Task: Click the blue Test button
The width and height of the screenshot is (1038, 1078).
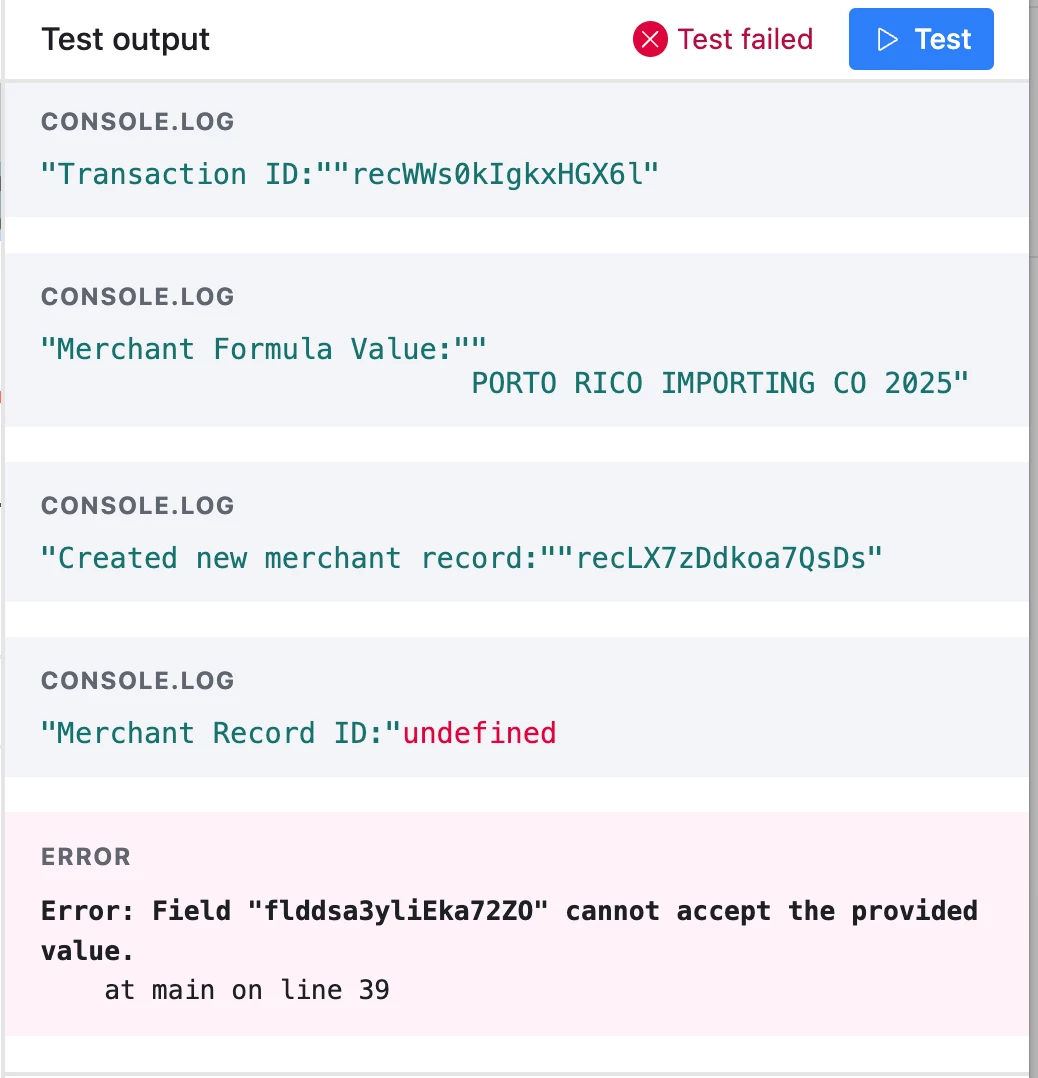Action: click(920, 39)
